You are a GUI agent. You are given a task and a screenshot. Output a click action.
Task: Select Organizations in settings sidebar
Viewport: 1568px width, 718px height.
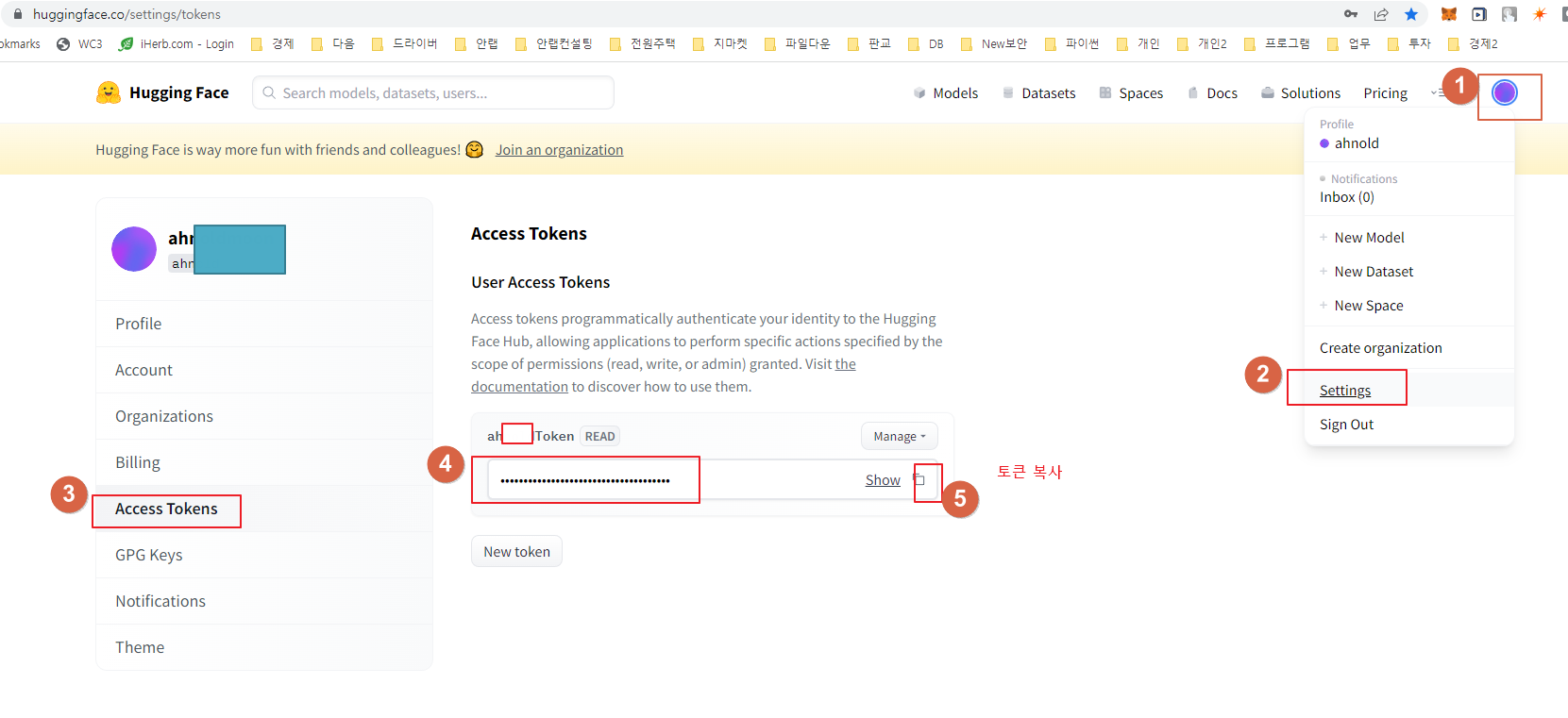pyautogui.click(x=264, y=416)
